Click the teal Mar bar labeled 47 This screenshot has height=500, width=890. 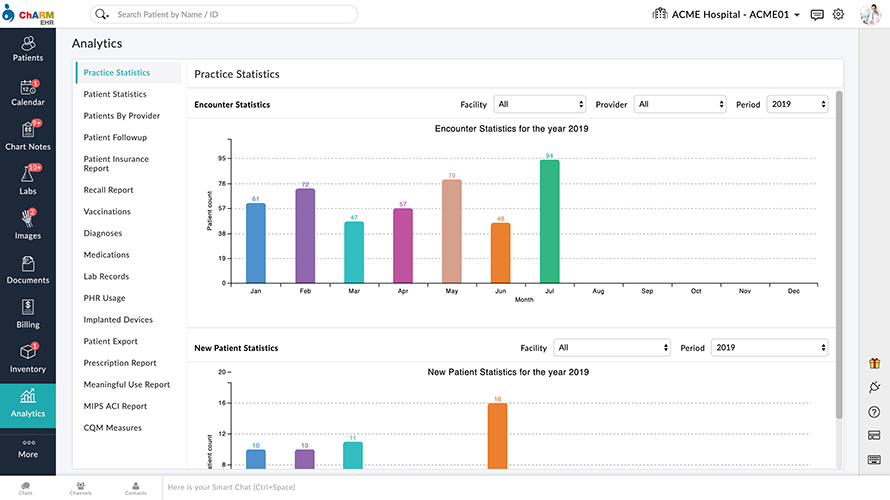click(x=354, y=252)
